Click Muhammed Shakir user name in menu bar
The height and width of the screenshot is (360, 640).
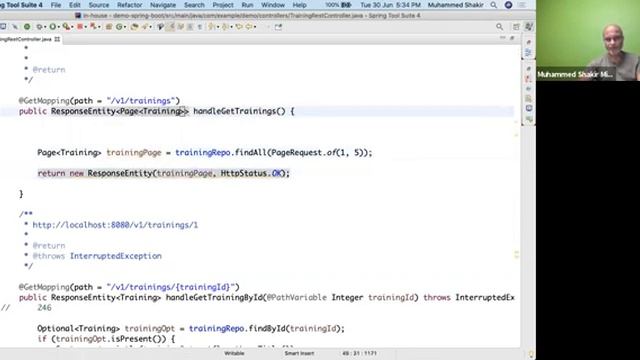click(x=456, y=5)
